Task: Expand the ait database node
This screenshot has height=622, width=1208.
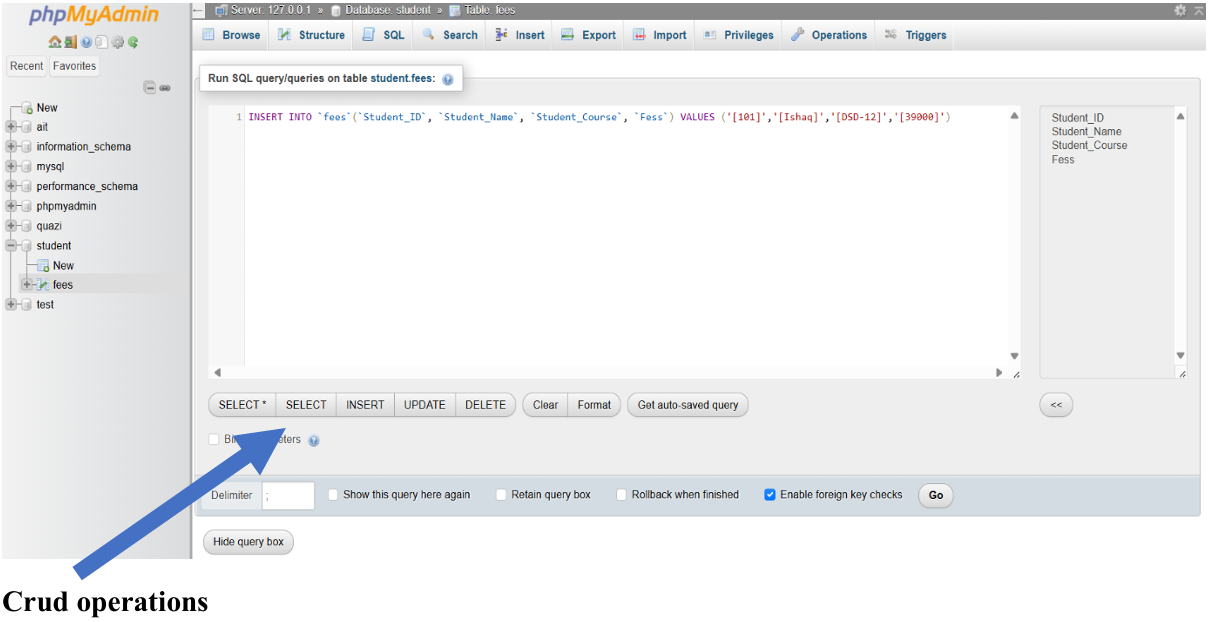Action: (11, 127)
